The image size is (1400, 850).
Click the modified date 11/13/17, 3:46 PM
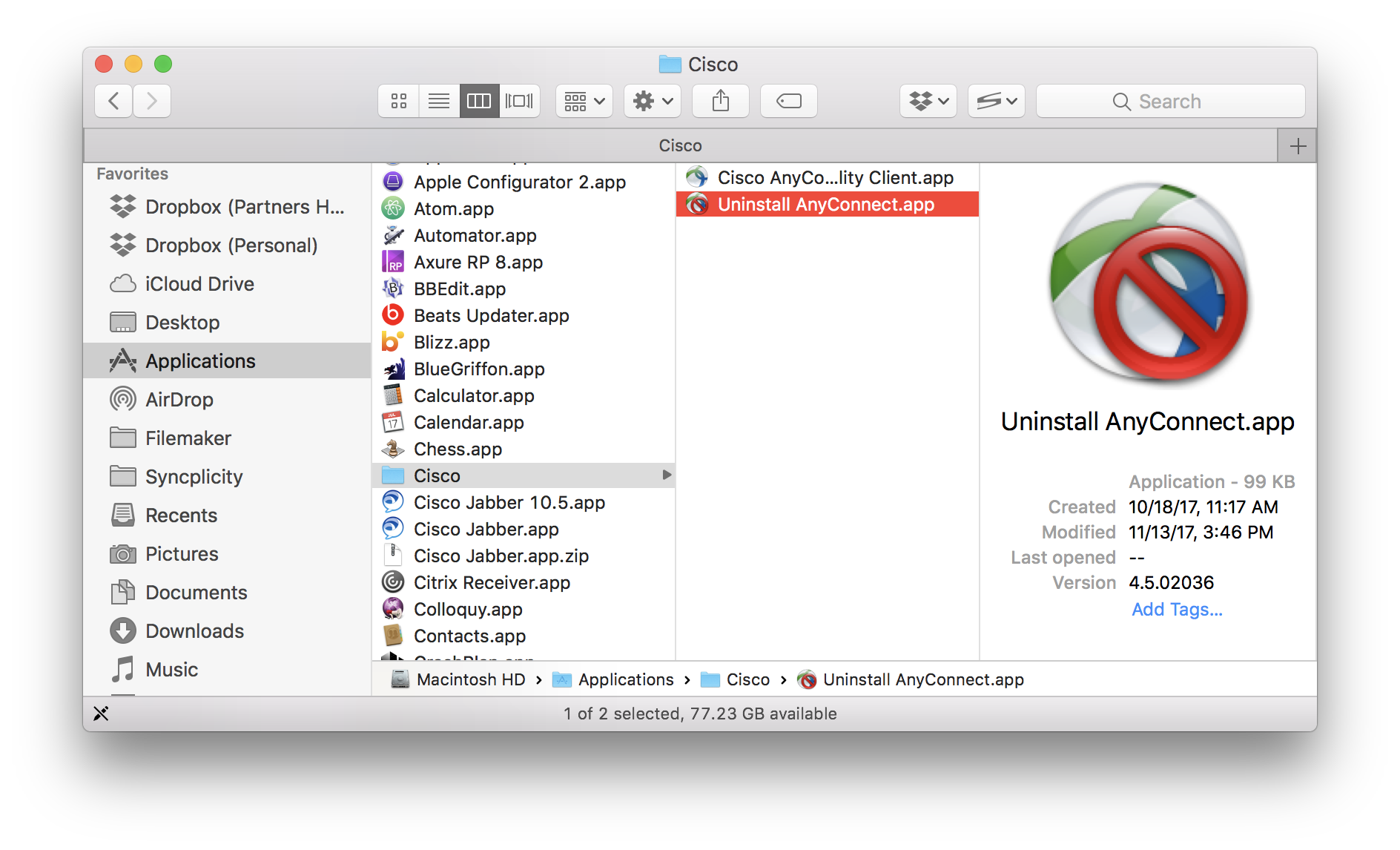point(1201,533)
